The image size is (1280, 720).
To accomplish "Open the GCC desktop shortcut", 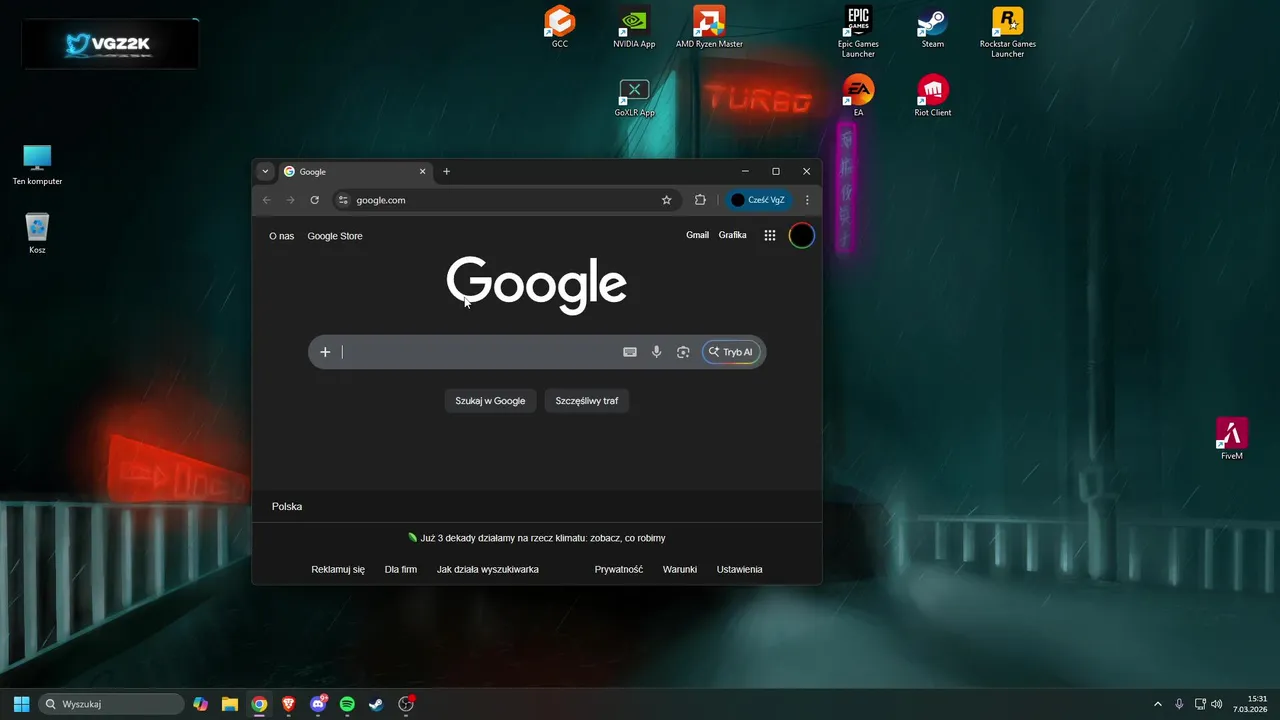I will [560, 27].
